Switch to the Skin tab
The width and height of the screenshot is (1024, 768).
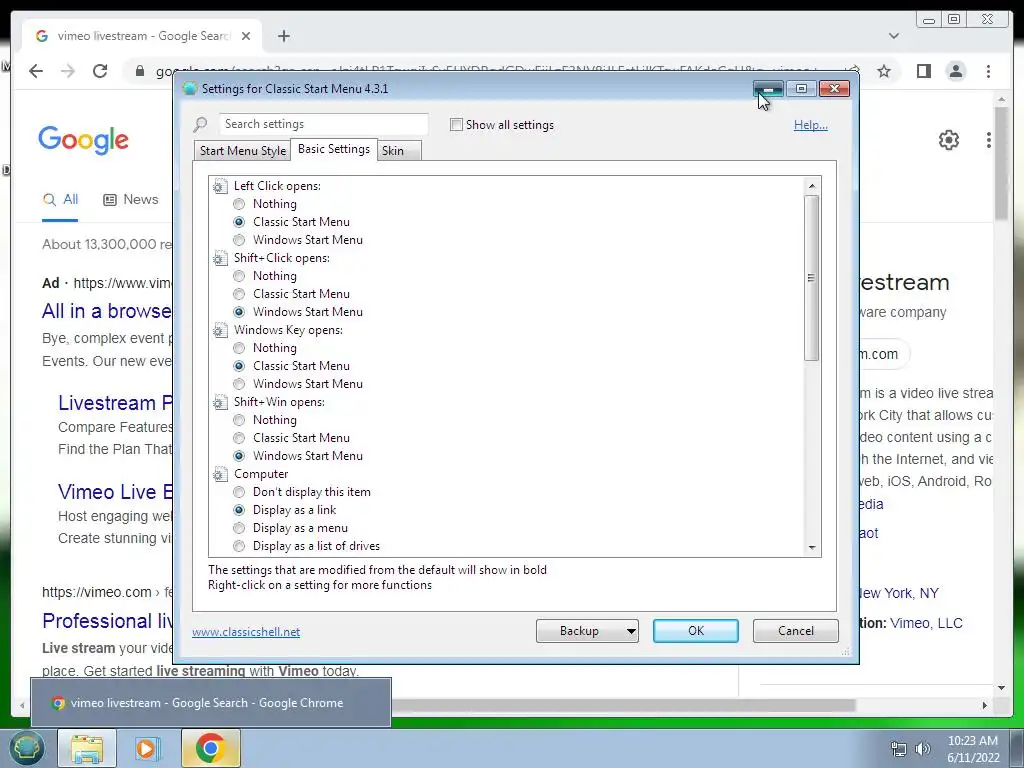(398, 151)
